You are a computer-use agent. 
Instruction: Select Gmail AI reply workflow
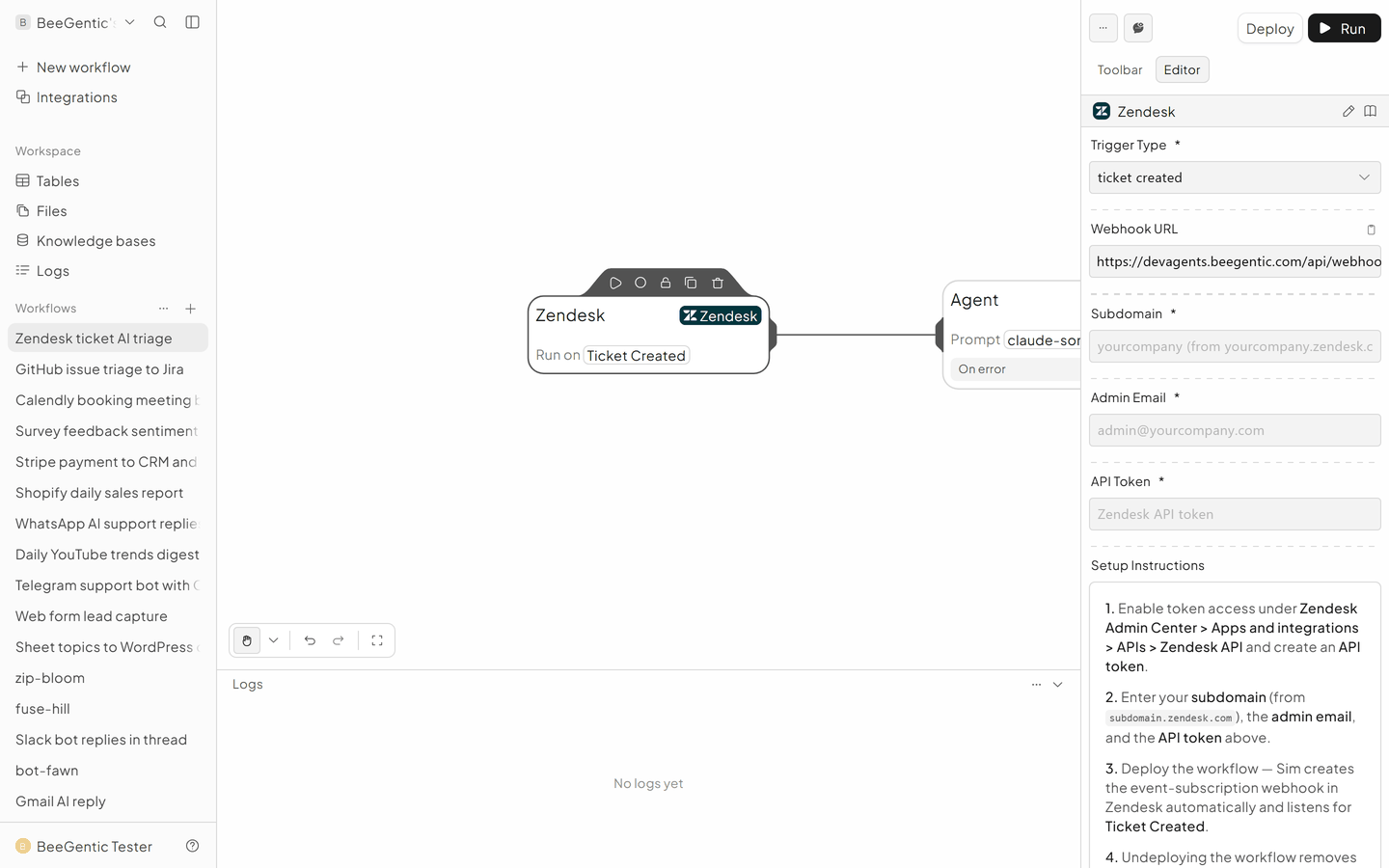[x=108, y=801]
